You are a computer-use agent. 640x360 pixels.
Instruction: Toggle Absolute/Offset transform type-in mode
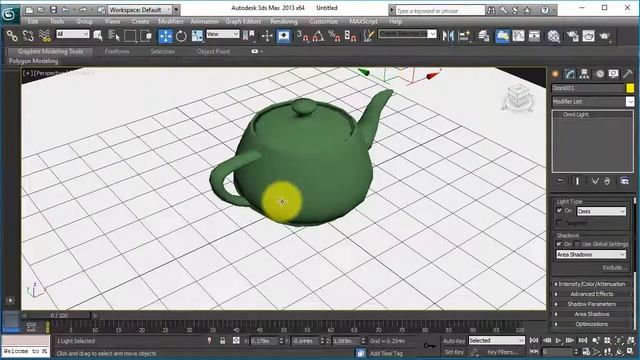click(236, 340)
